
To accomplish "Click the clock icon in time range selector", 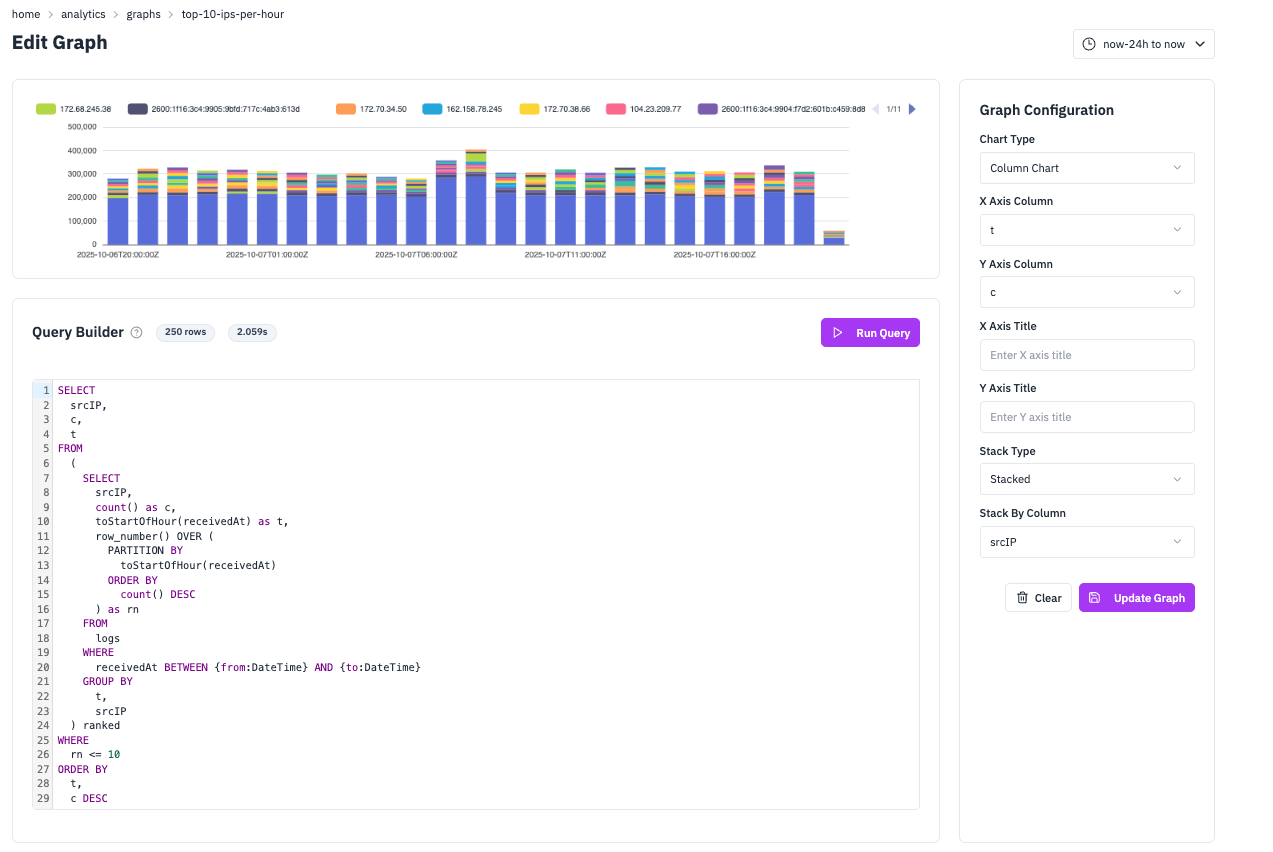I will click(1089, 45).
